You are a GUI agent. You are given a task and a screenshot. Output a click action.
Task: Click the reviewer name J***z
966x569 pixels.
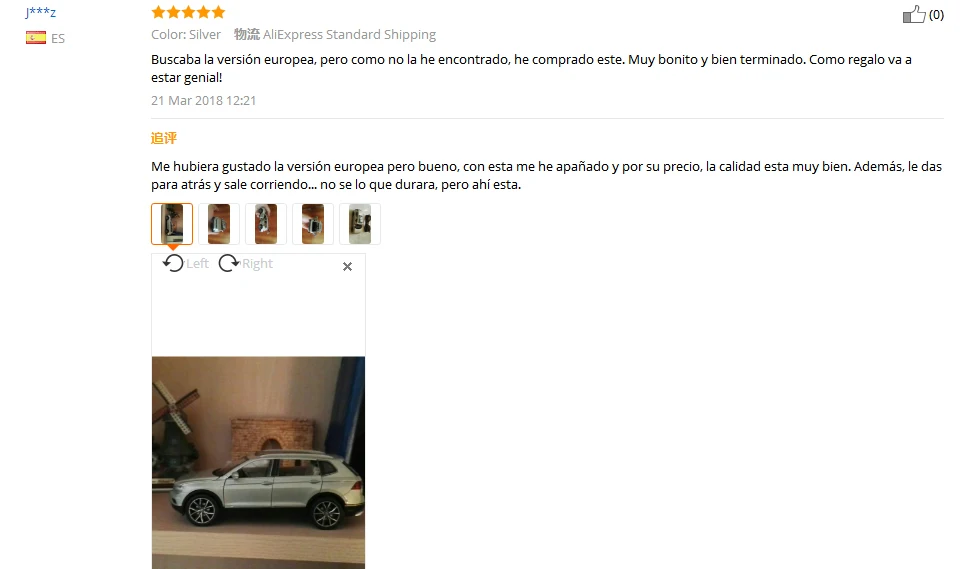pos(41,12)
